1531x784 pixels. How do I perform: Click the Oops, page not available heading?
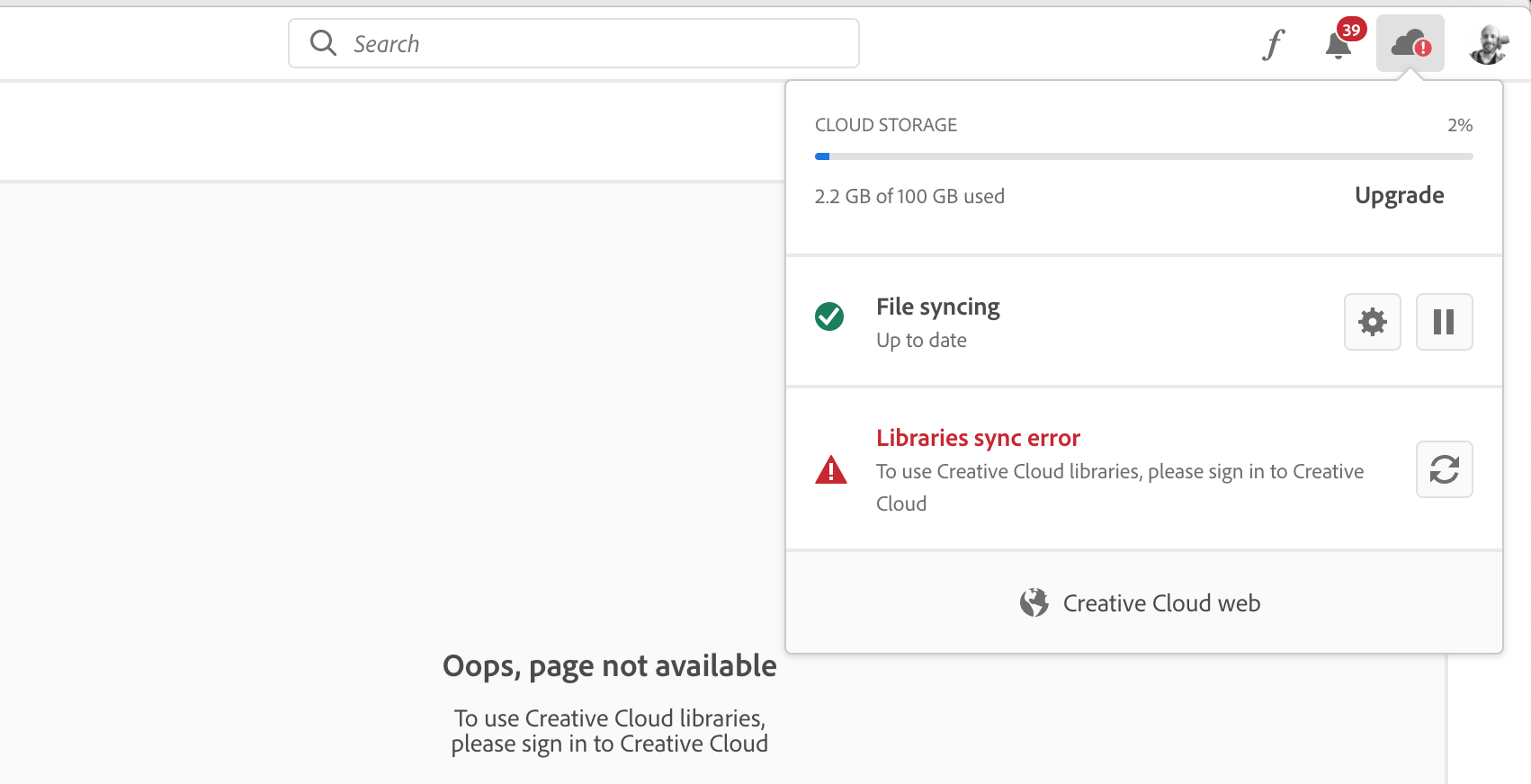[609, 666]
